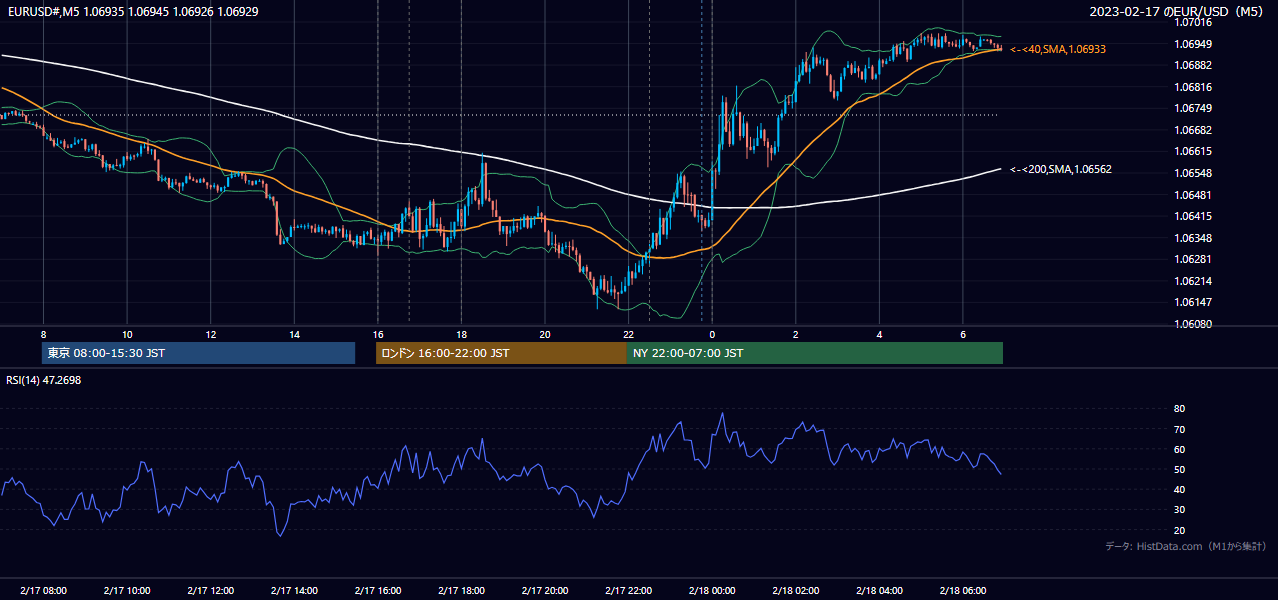Click hour label 18 under the price chart
This screenshot has height=600, width=1278.
461,334
